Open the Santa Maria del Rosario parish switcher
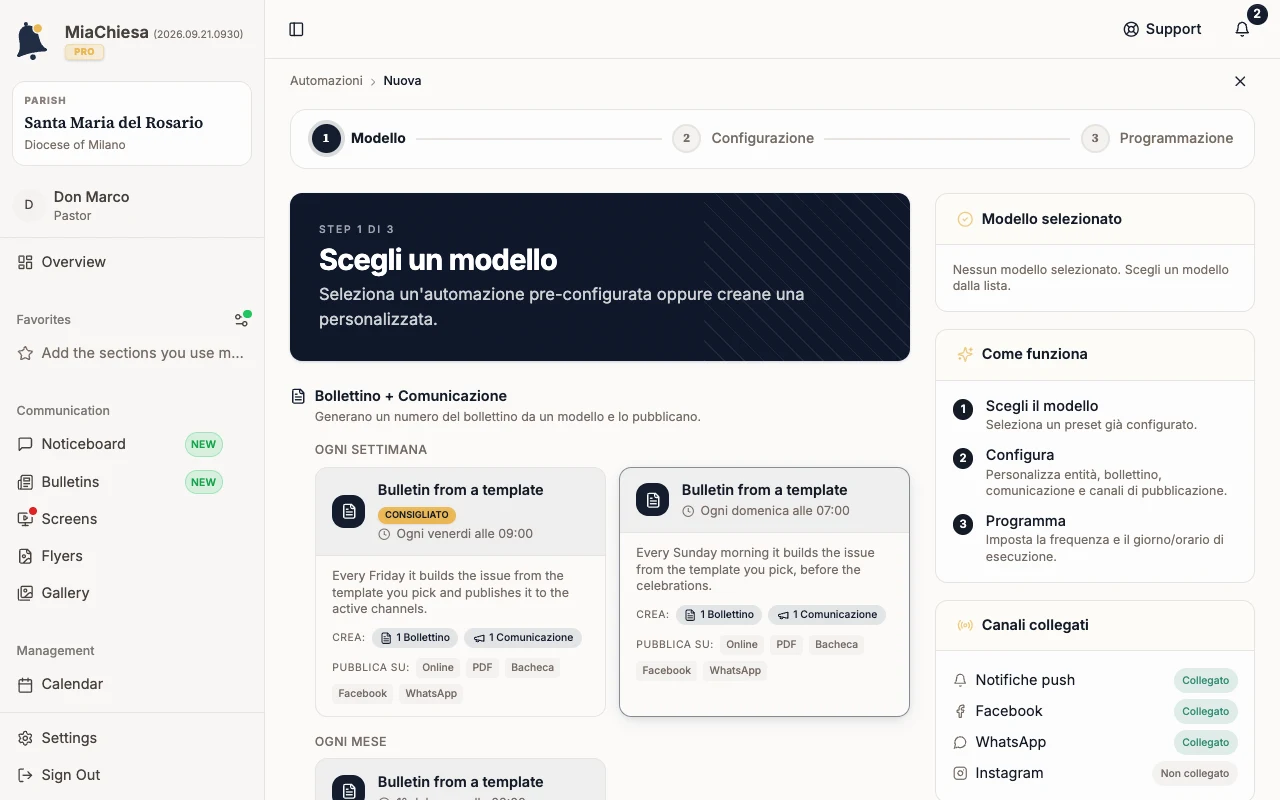 pos(132,123)
